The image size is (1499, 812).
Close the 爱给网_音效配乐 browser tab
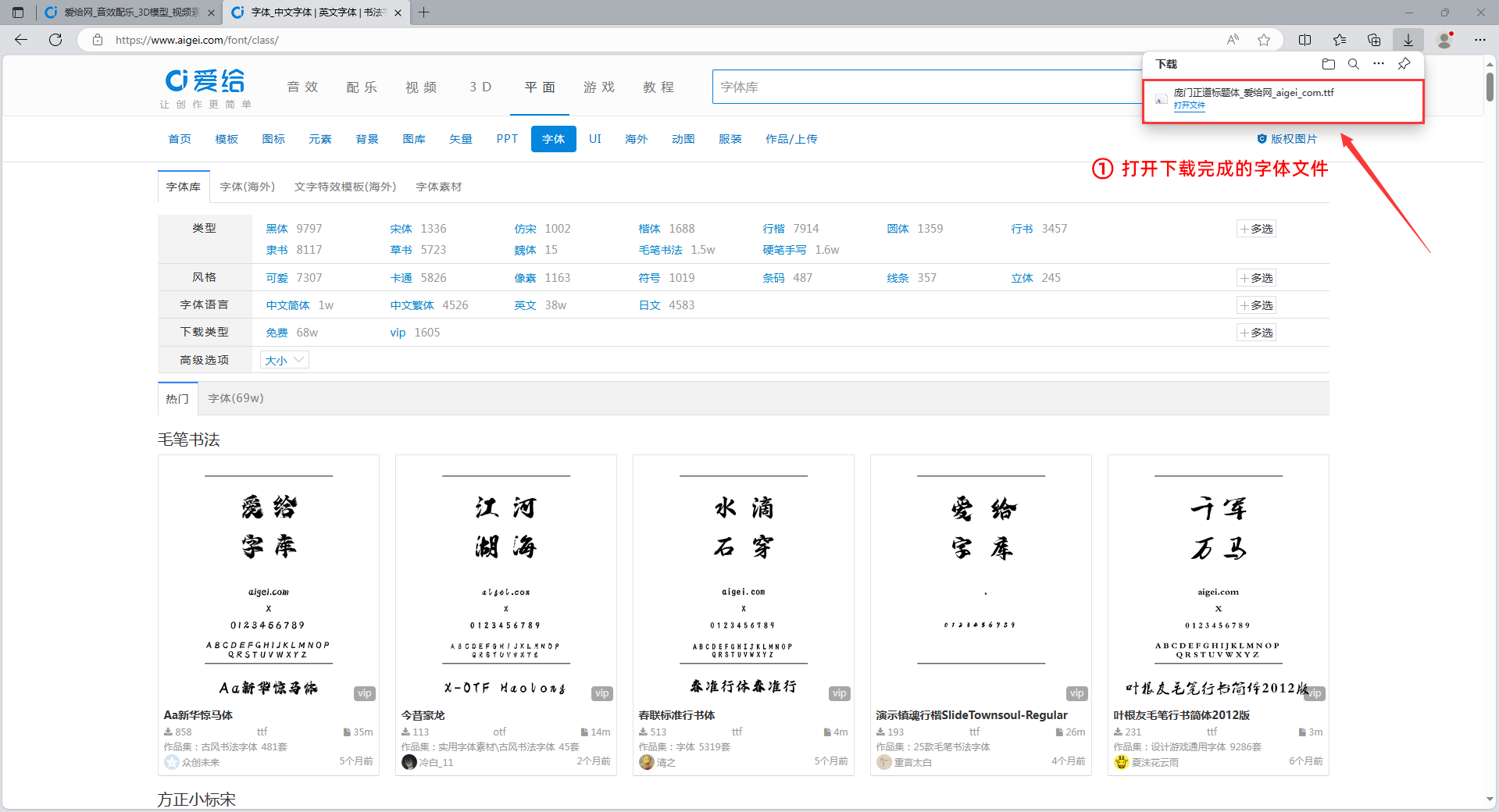(x=211, y=12)
